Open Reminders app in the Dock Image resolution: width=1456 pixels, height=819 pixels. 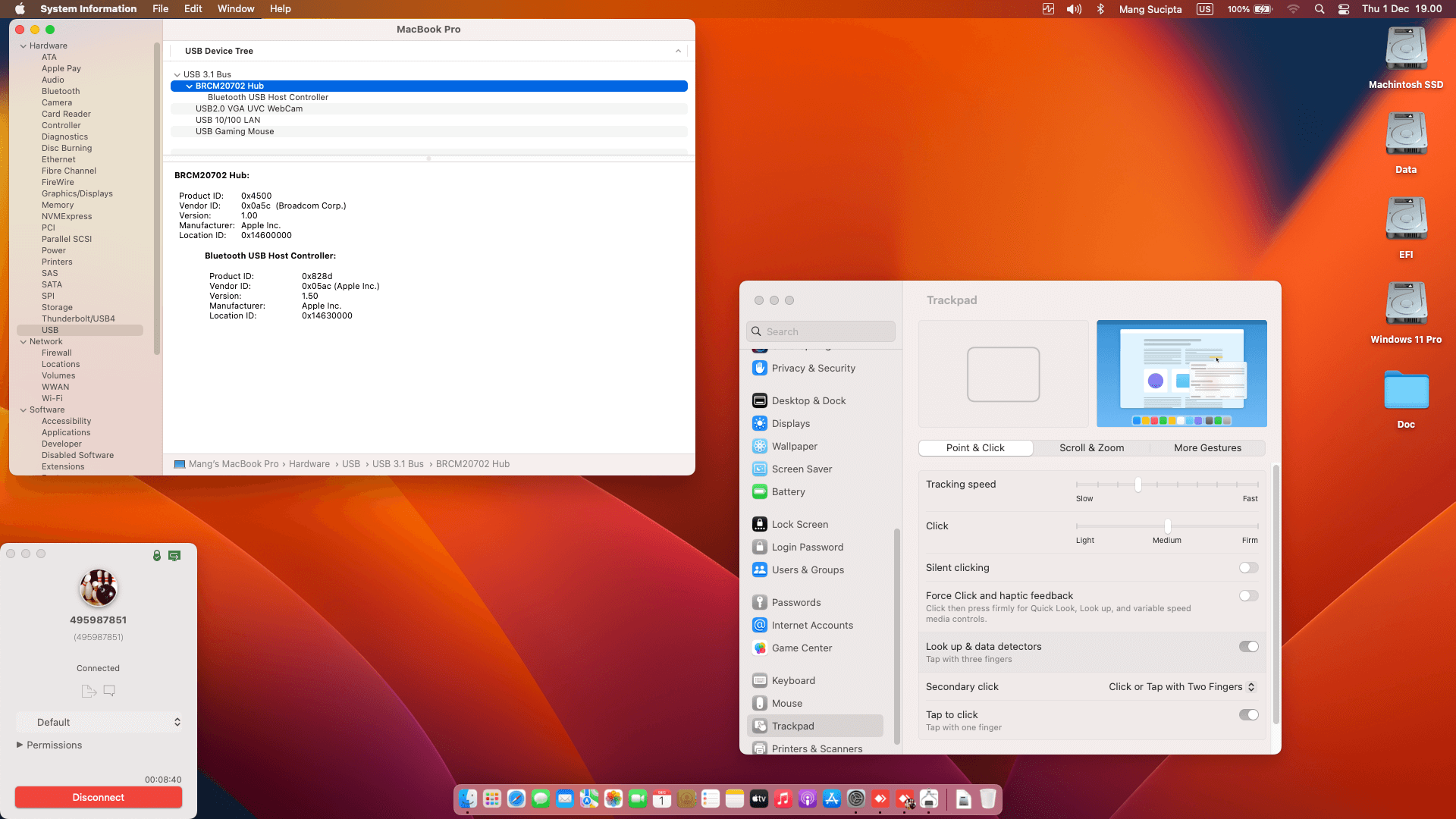pyautogui.click(x=711, y=799)
